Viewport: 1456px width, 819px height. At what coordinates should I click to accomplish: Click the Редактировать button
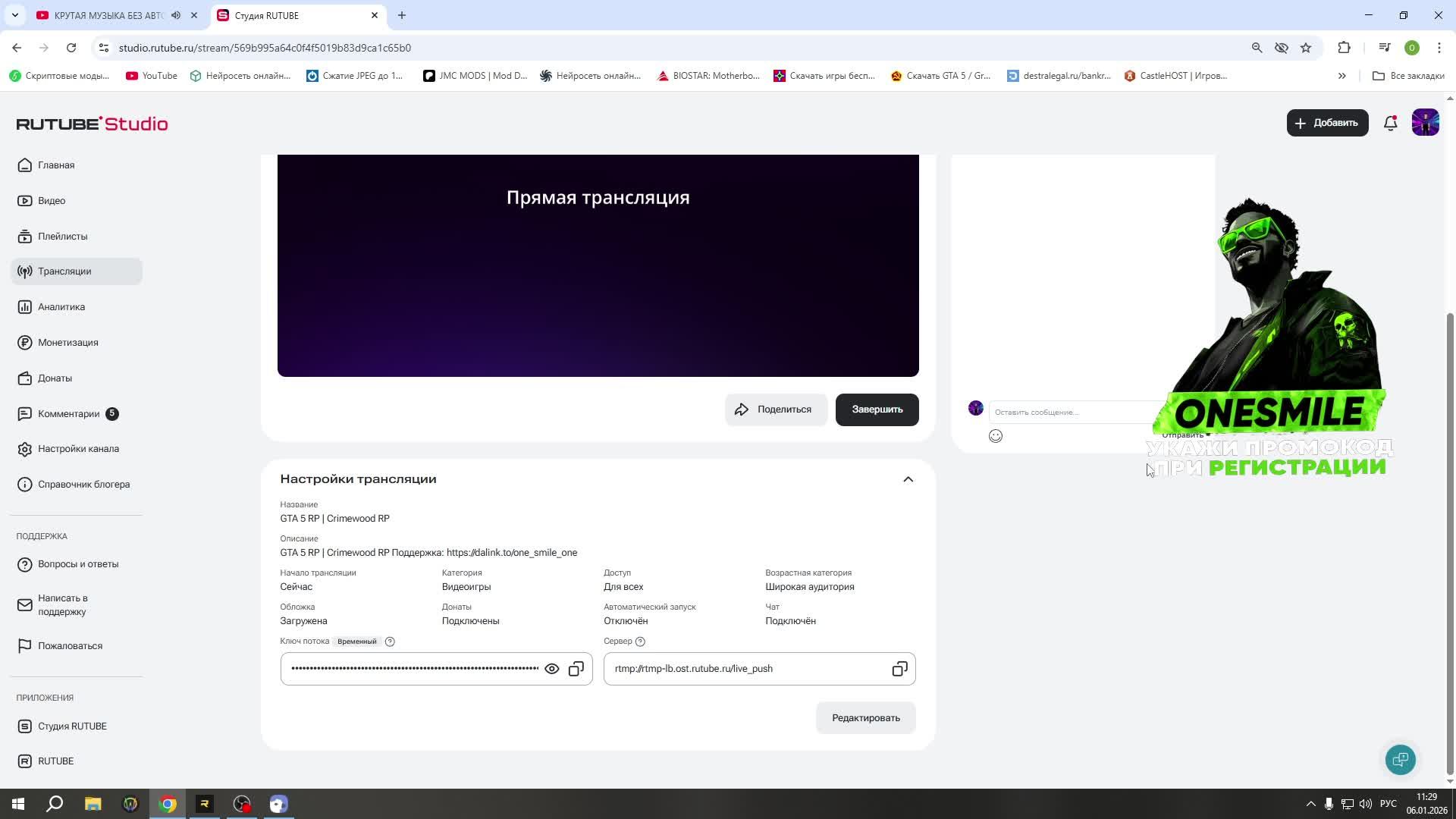(865, 718)
